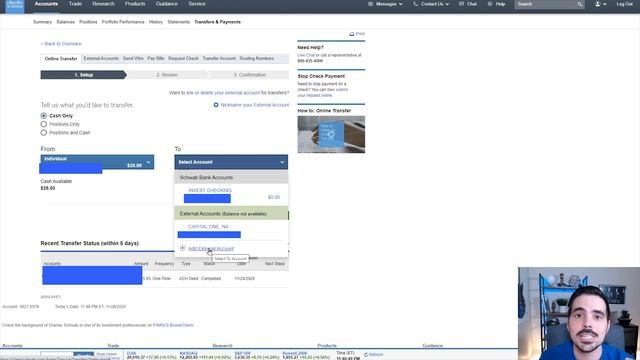Go to the Positions sub-tab

click(88, 22)
